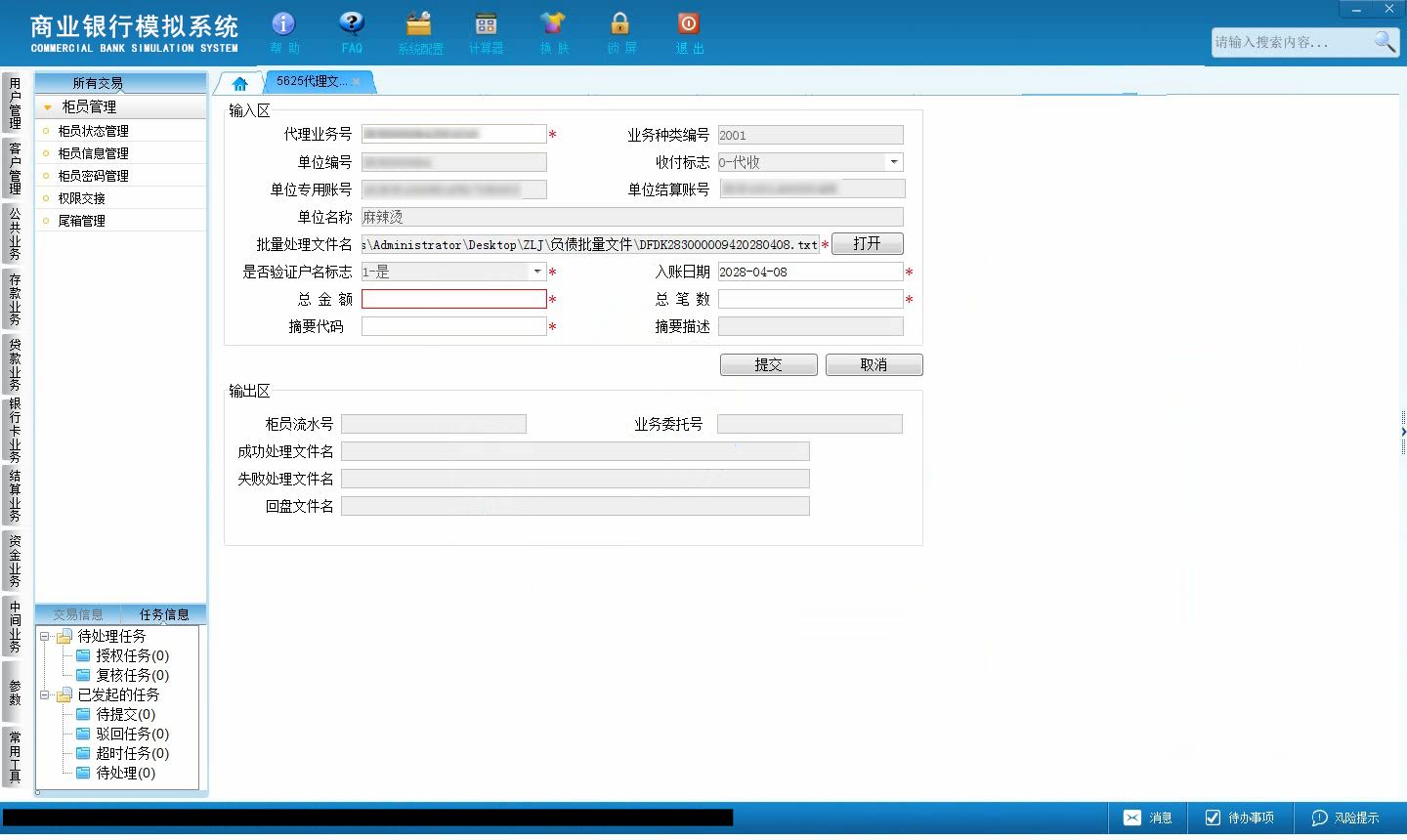Viewport: 1407px width, 840px height.
Task: Open the 参数 side tab
Action: (14, 693)
